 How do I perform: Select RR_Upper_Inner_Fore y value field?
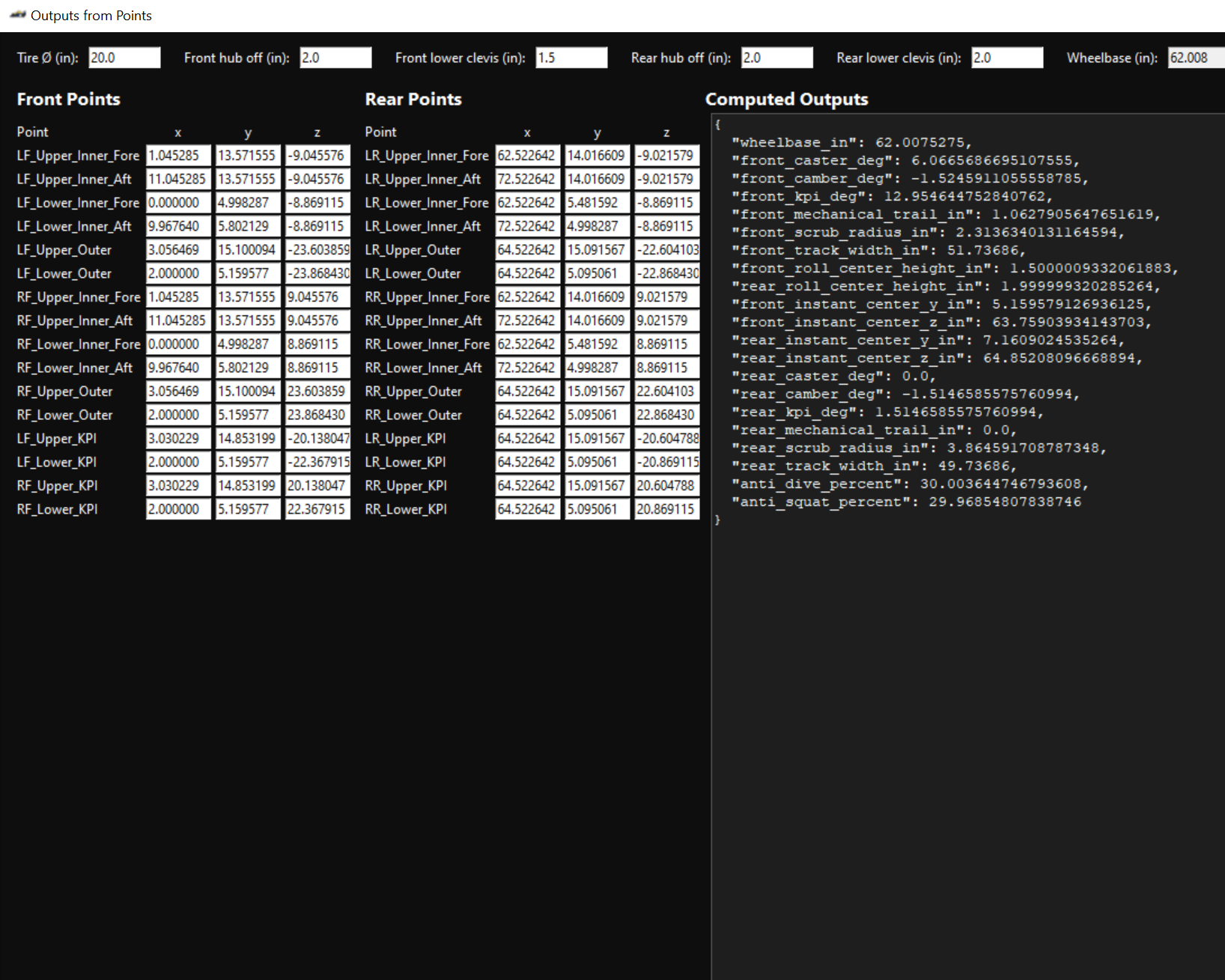click(x=597, y=297)
